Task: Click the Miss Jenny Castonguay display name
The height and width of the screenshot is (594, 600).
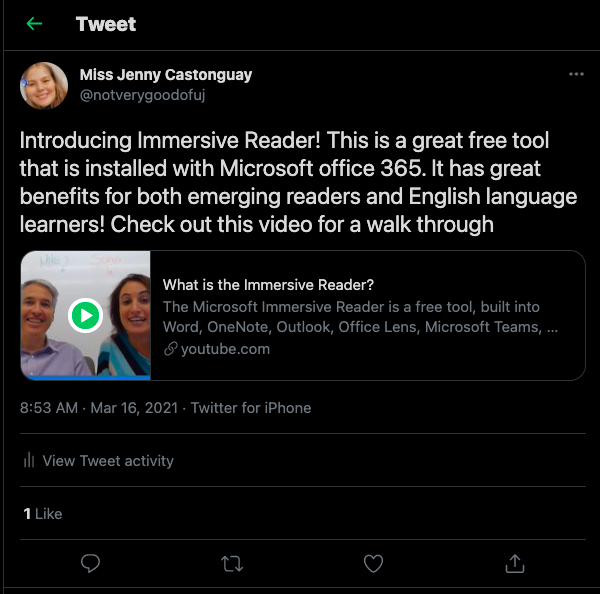Action: [x=166, y=75]
